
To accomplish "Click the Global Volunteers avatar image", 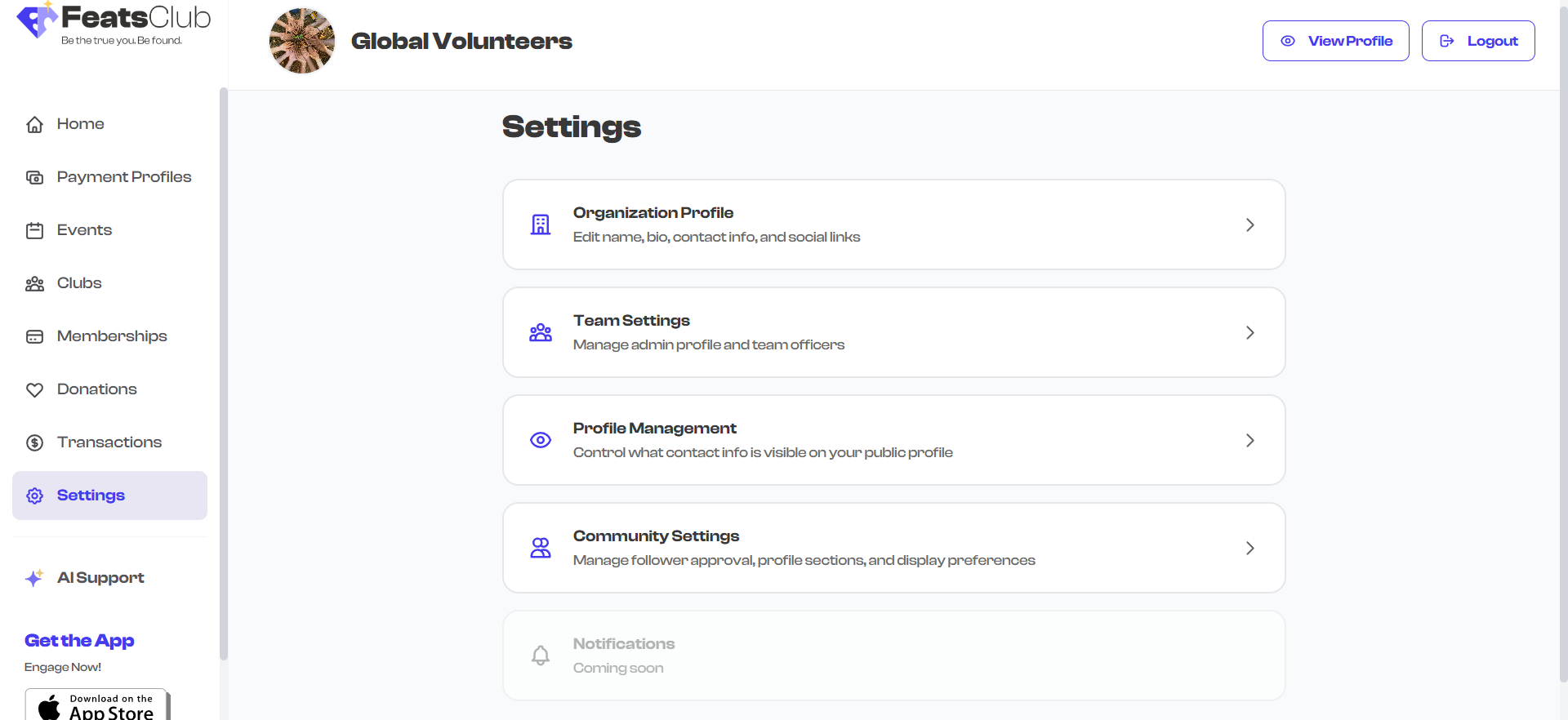I will [x=302, y=41].
